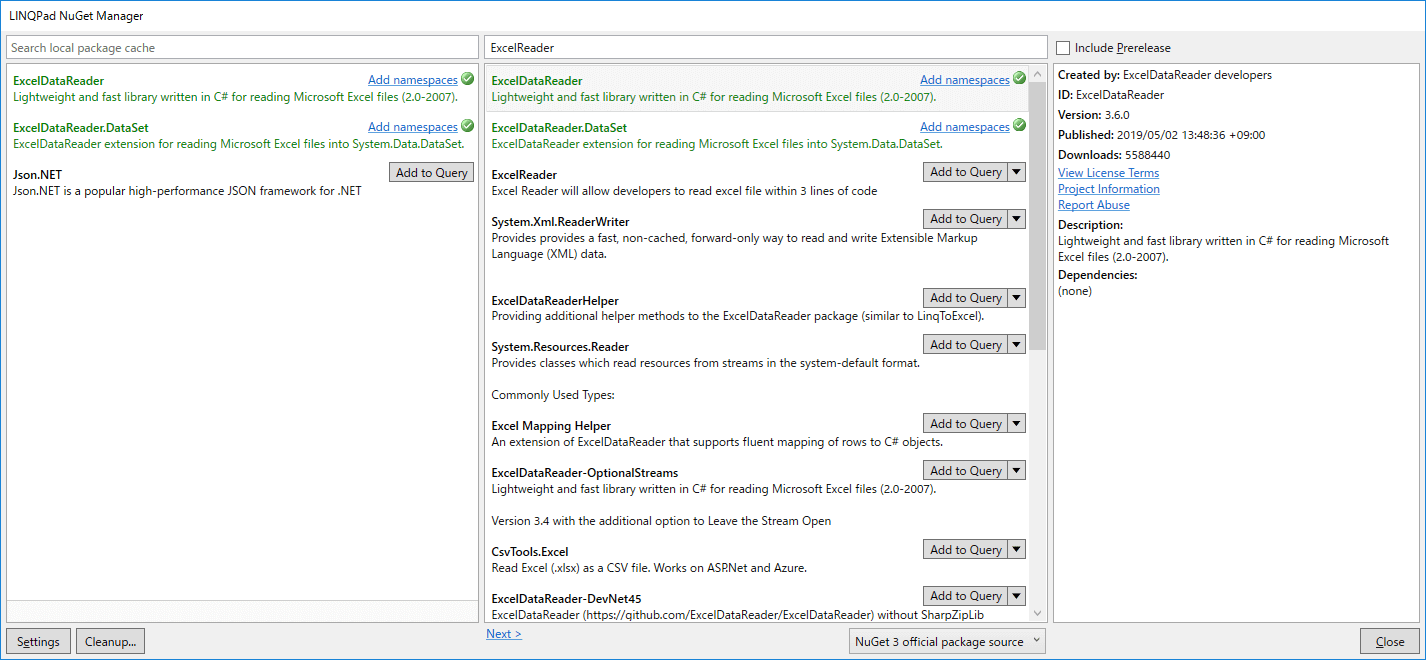The width and height of the screenshot is (1426, 660).
Task: Select CsvTools.Excel package title
Action: point(530,552)
